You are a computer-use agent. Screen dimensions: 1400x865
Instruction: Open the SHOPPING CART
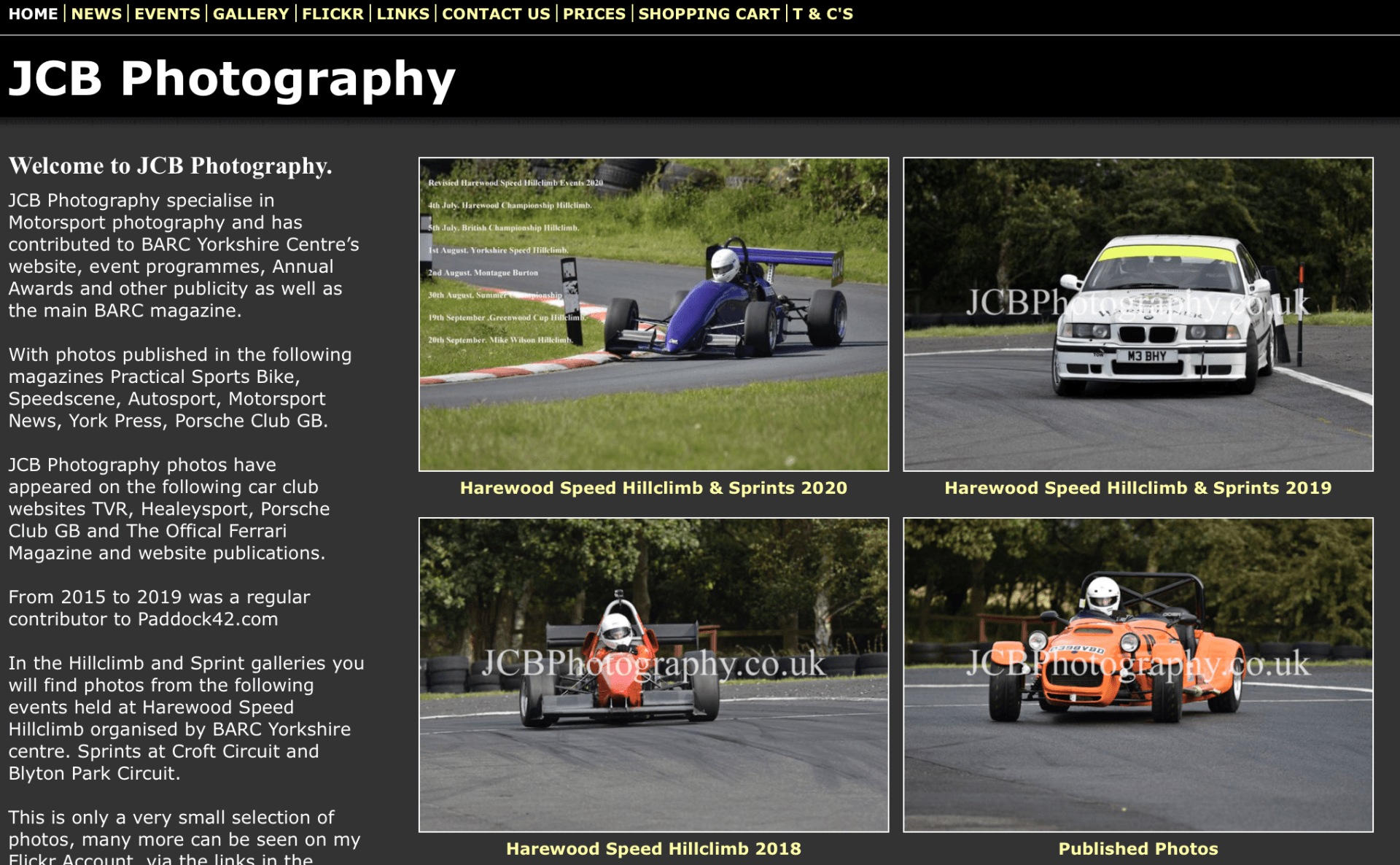pyautogui.click(x=709, y=13)
